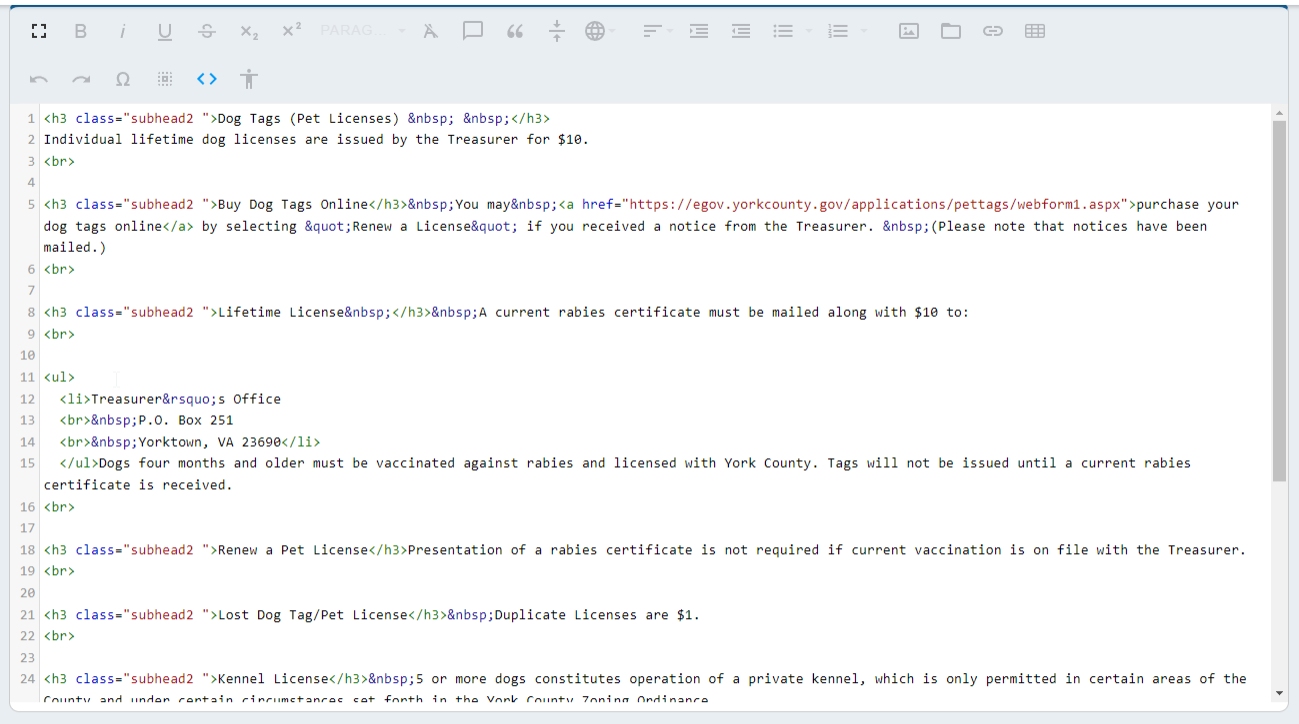Click the "Yorktown, VA 23690" line

[210, 442]
